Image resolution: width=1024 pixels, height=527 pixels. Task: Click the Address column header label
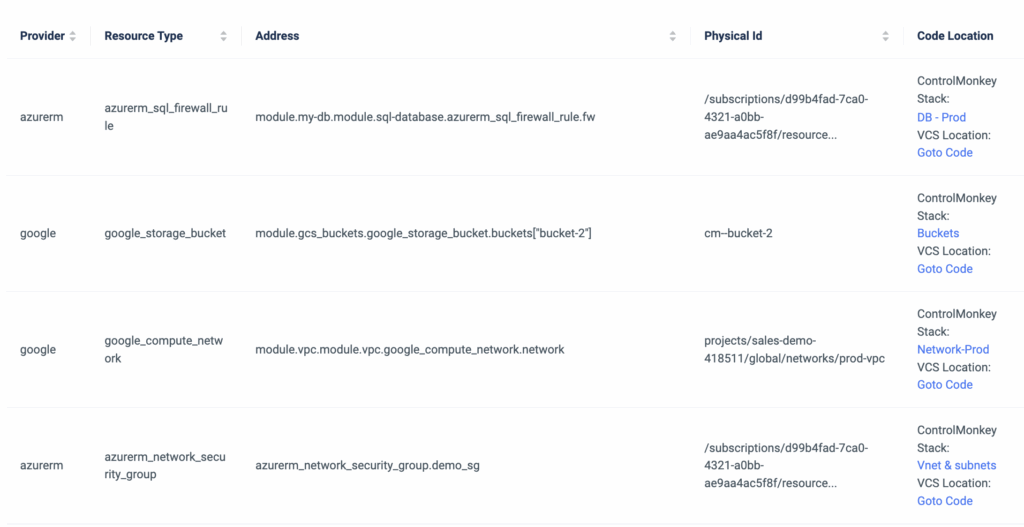[x=277, y=36]
